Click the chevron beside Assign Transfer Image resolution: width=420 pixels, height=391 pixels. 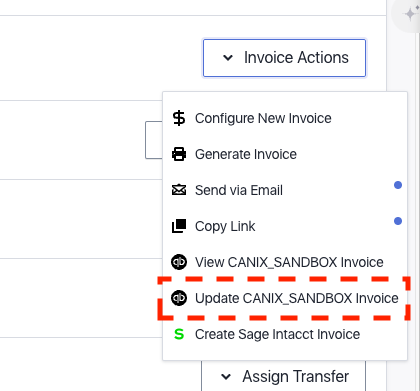coord(226,377)
